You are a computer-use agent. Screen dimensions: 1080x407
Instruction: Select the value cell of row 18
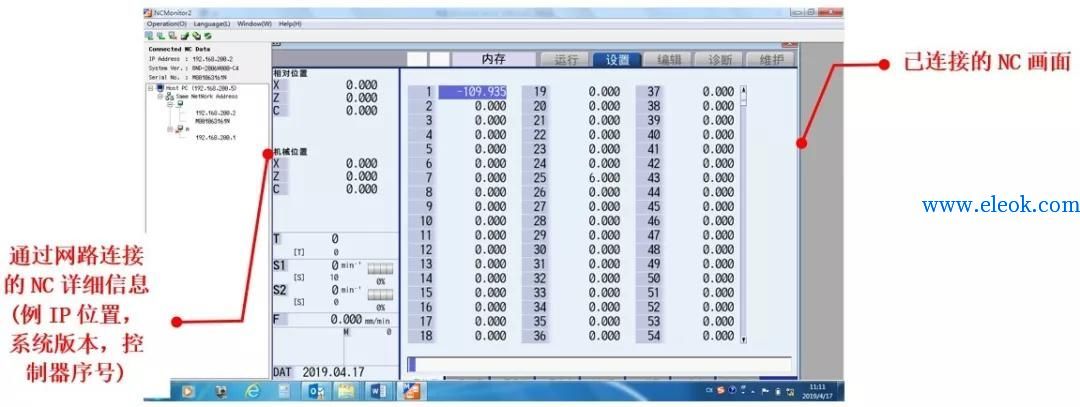(x=490, y=336)
